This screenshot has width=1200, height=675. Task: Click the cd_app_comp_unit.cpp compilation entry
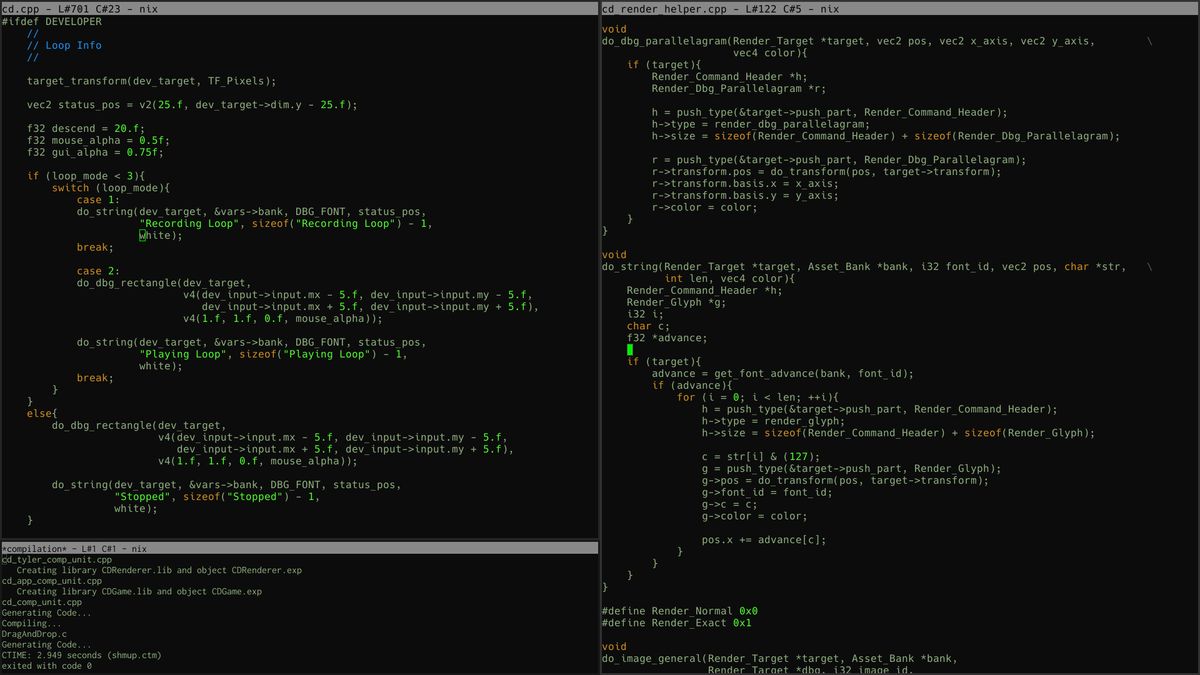[53, 580]
